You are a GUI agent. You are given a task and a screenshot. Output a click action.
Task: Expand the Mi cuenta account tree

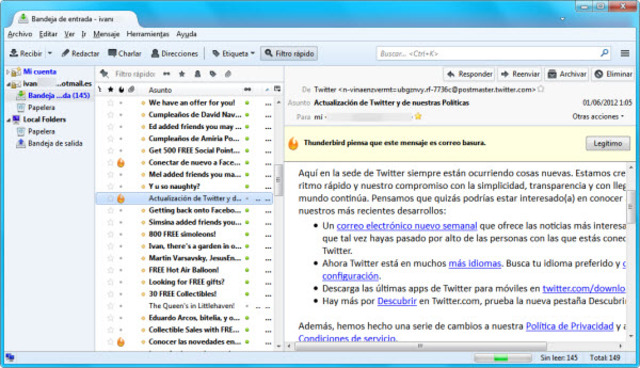(8, 72)
